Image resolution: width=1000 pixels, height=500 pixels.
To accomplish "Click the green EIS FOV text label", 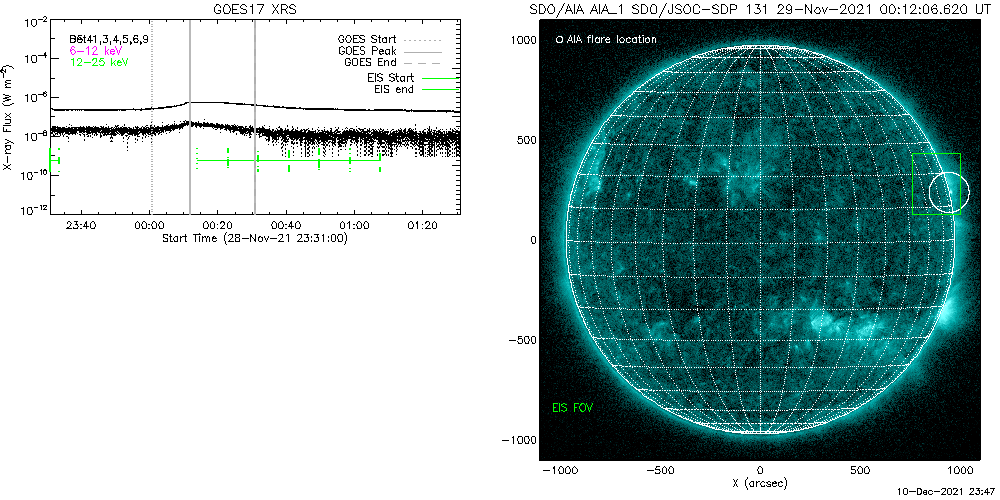I will point(573,407).
